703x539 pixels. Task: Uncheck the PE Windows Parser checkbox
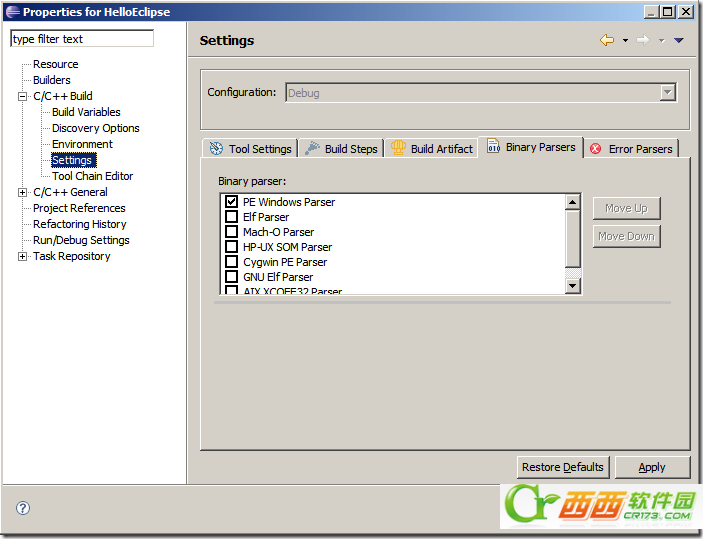click(231, 201)
